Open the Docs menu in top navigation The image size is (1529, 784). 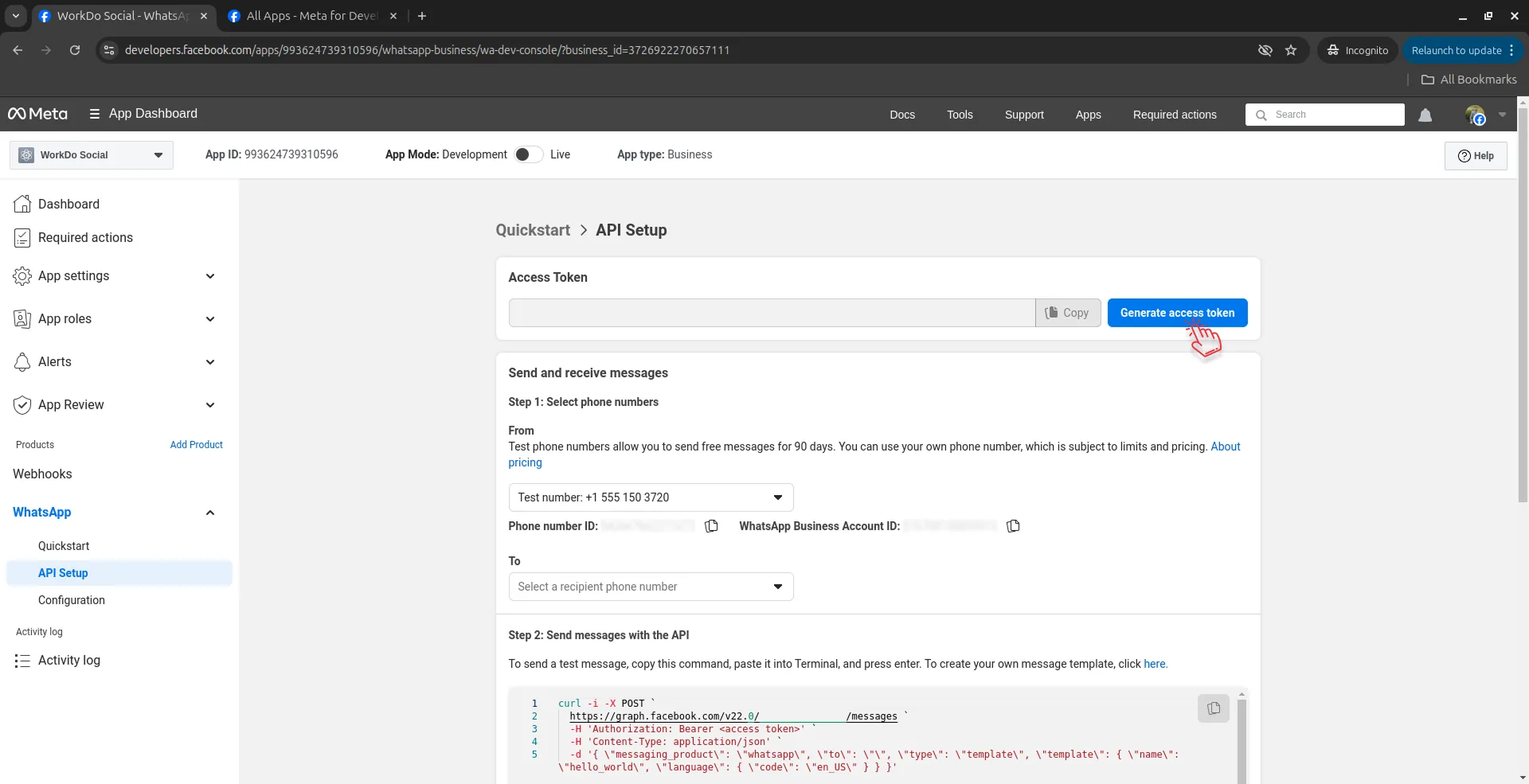pyautogui.click(x=901, y=115)
